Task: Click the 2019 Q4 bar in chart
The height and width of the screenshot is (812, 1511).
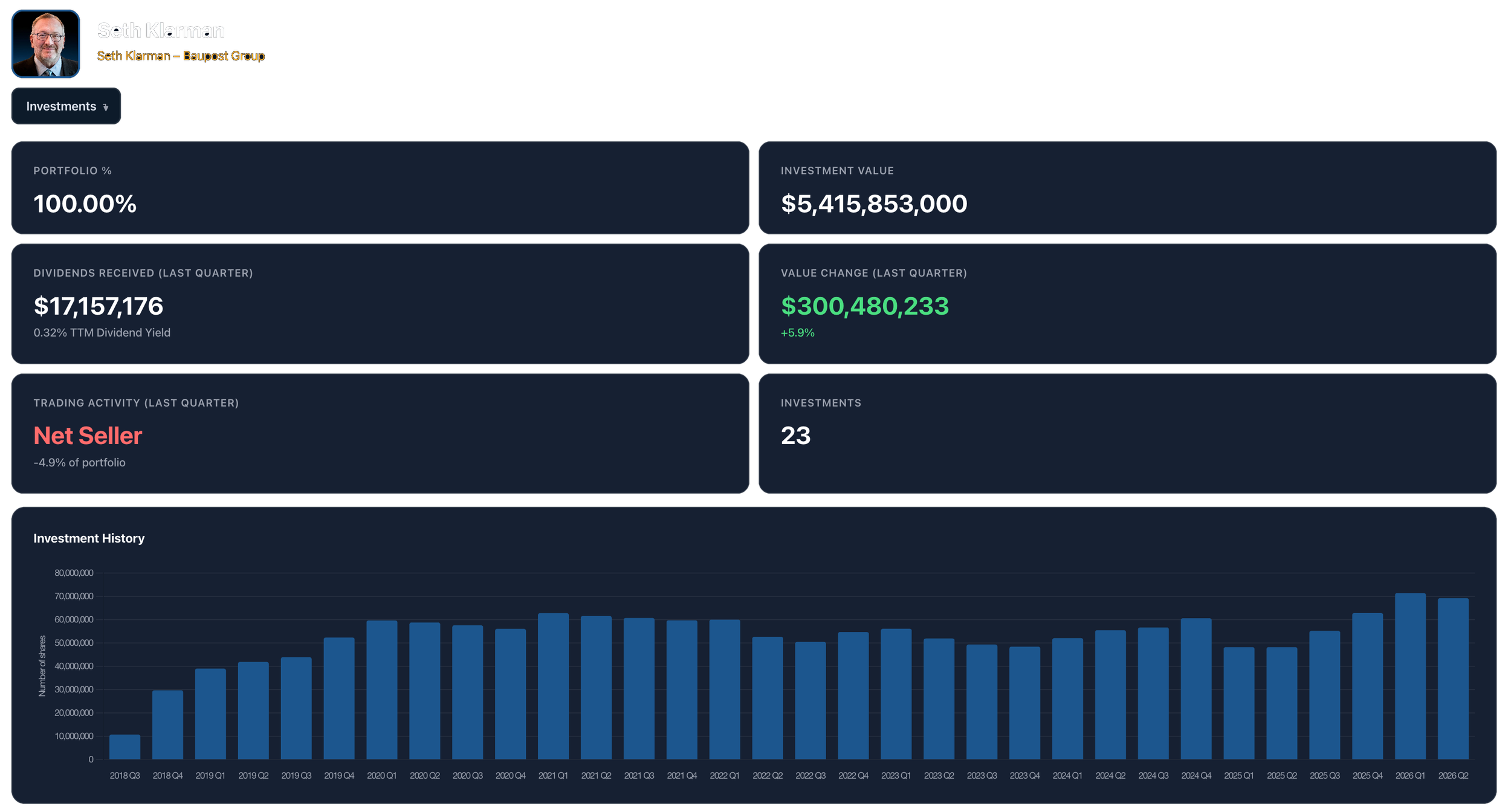Action: [x=339, y=698]
